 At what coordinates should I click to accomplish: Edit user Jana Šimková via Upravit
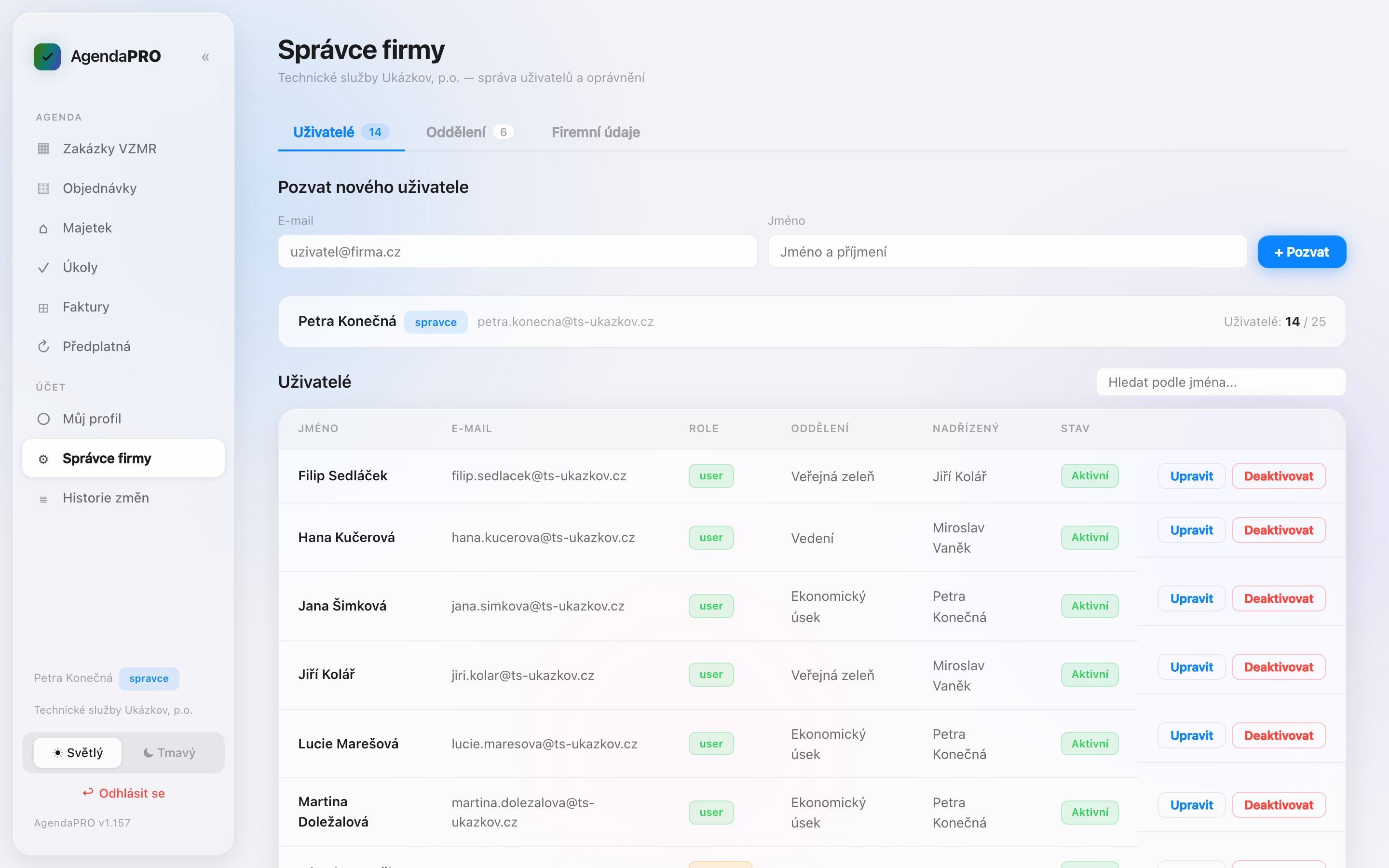(x=1191, y=598)
